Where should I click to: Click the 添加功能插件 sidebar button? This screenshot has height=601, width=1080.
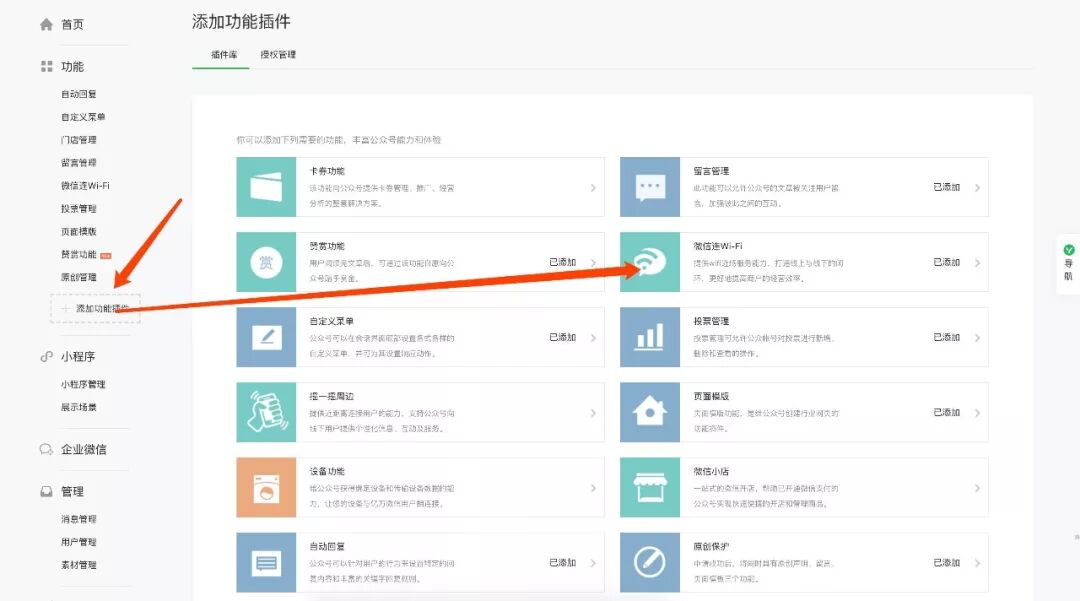pyautogui.click(x=96, y=309)
